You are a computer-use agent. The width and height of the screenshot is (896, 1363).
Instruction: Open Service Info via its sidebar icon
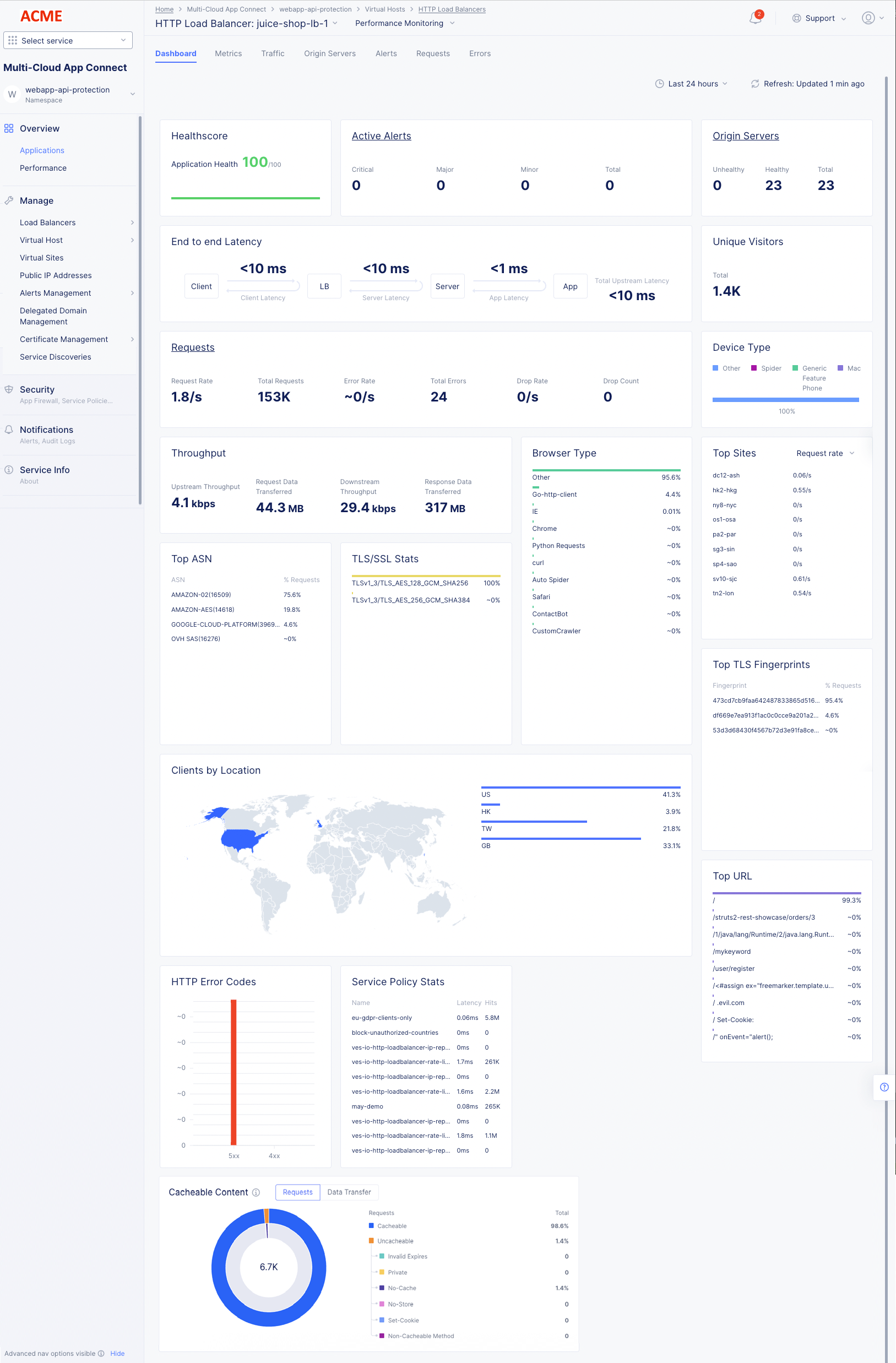click(x=9, y=469)
